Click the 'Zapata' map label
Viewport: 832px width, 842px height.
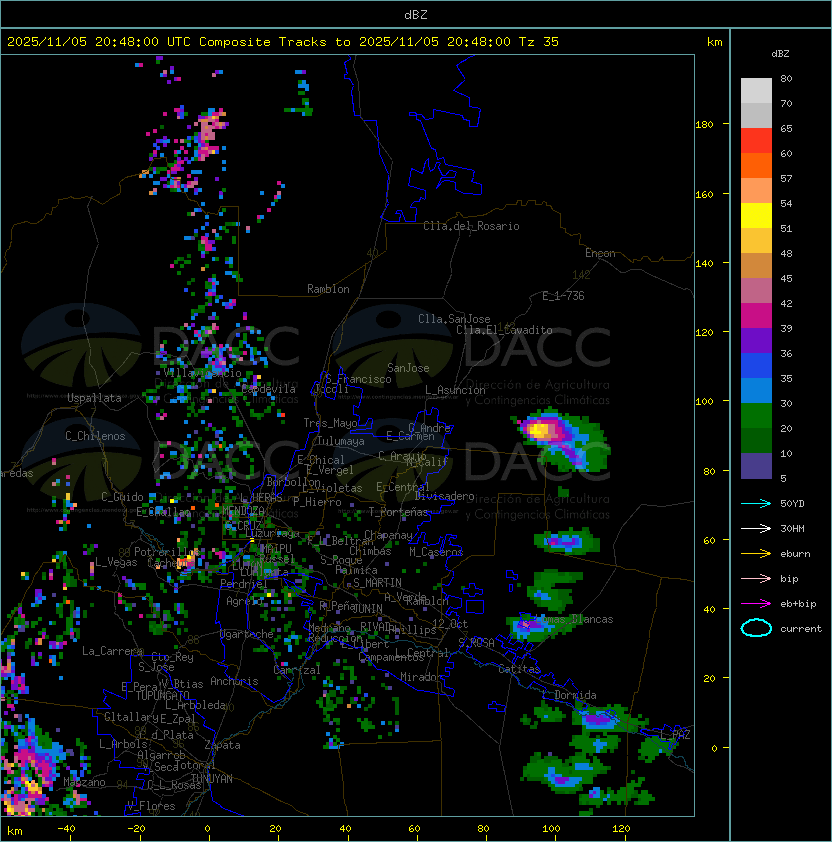(x=222, y=745)
